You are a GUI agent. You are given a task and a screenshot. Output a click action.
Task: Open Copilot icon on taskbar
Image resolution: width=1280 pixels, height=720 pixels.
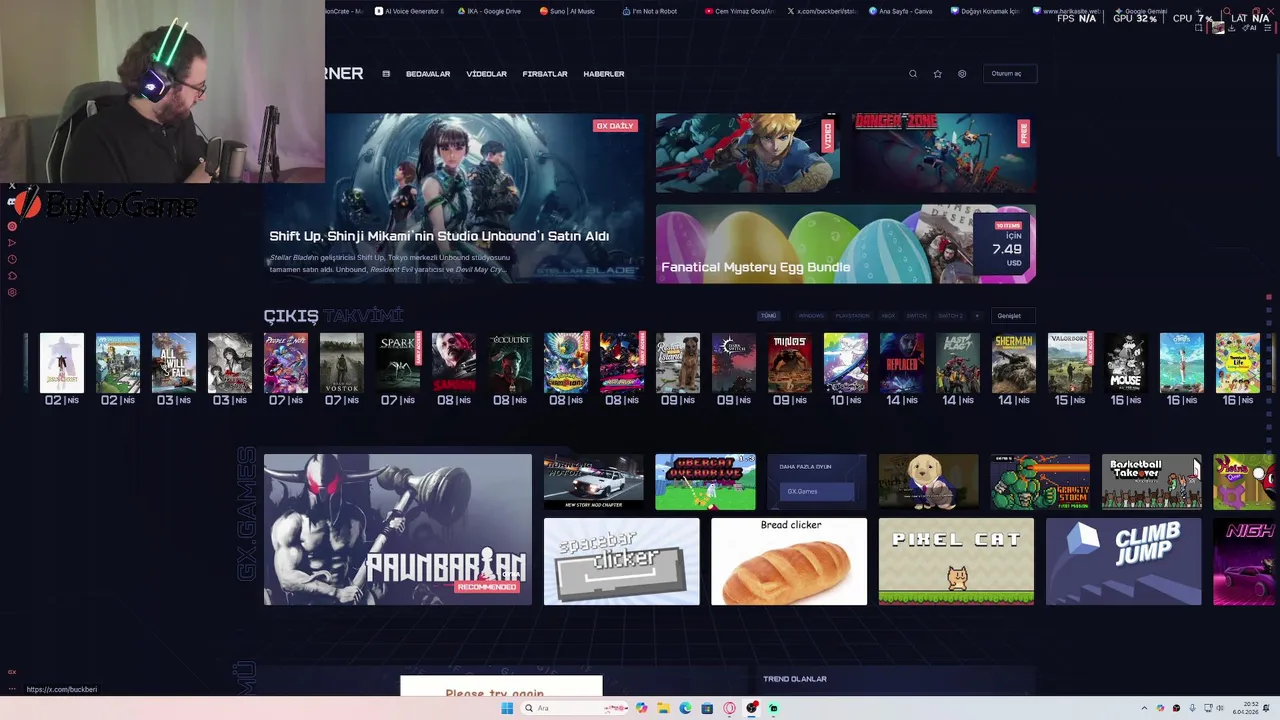[x=641, y=708]
